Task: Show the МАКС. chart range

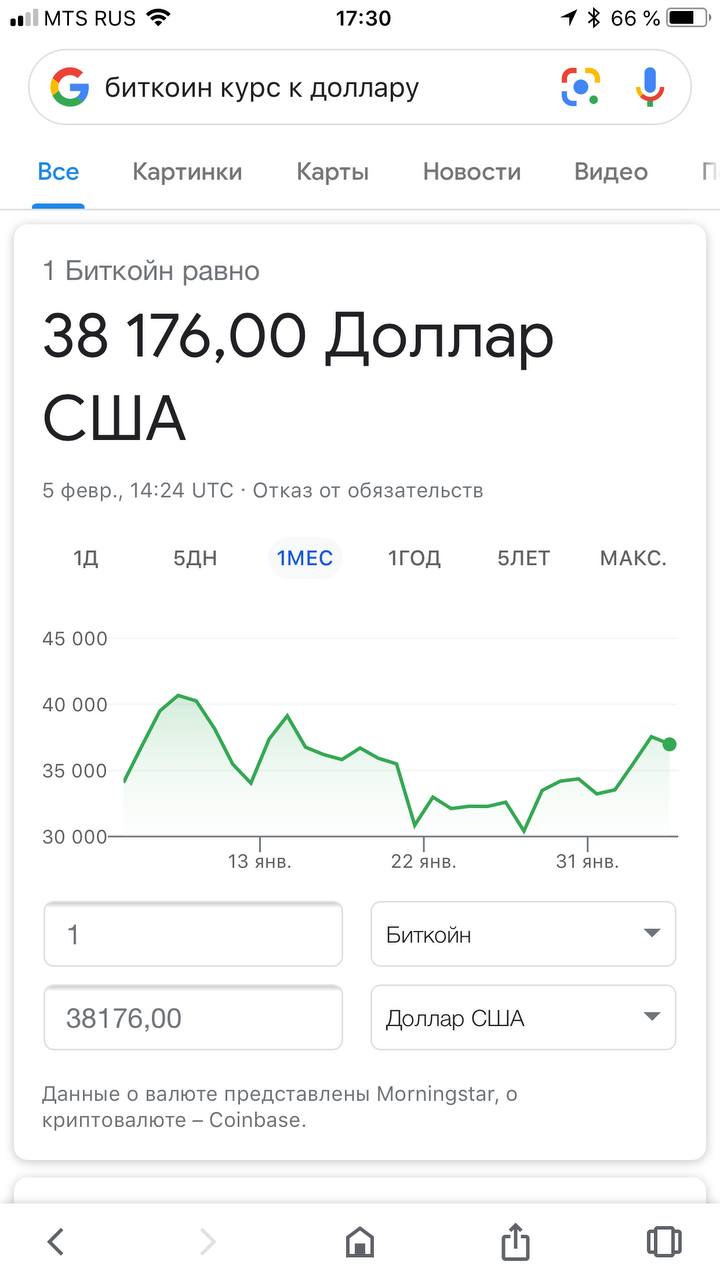Action: pos(633,558)
